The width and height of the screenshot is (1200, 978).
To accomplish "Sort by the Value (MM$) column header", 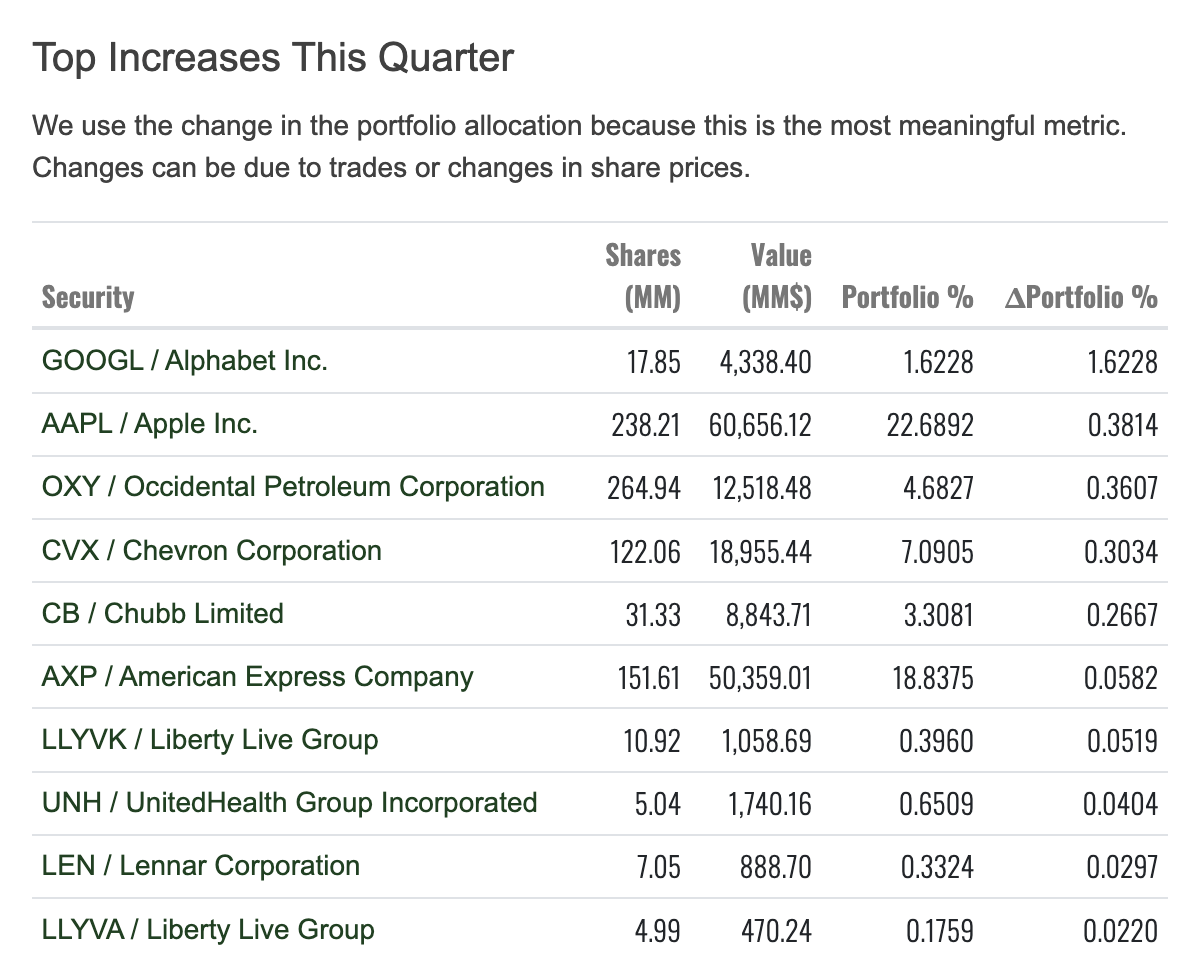I will [779, 277].
